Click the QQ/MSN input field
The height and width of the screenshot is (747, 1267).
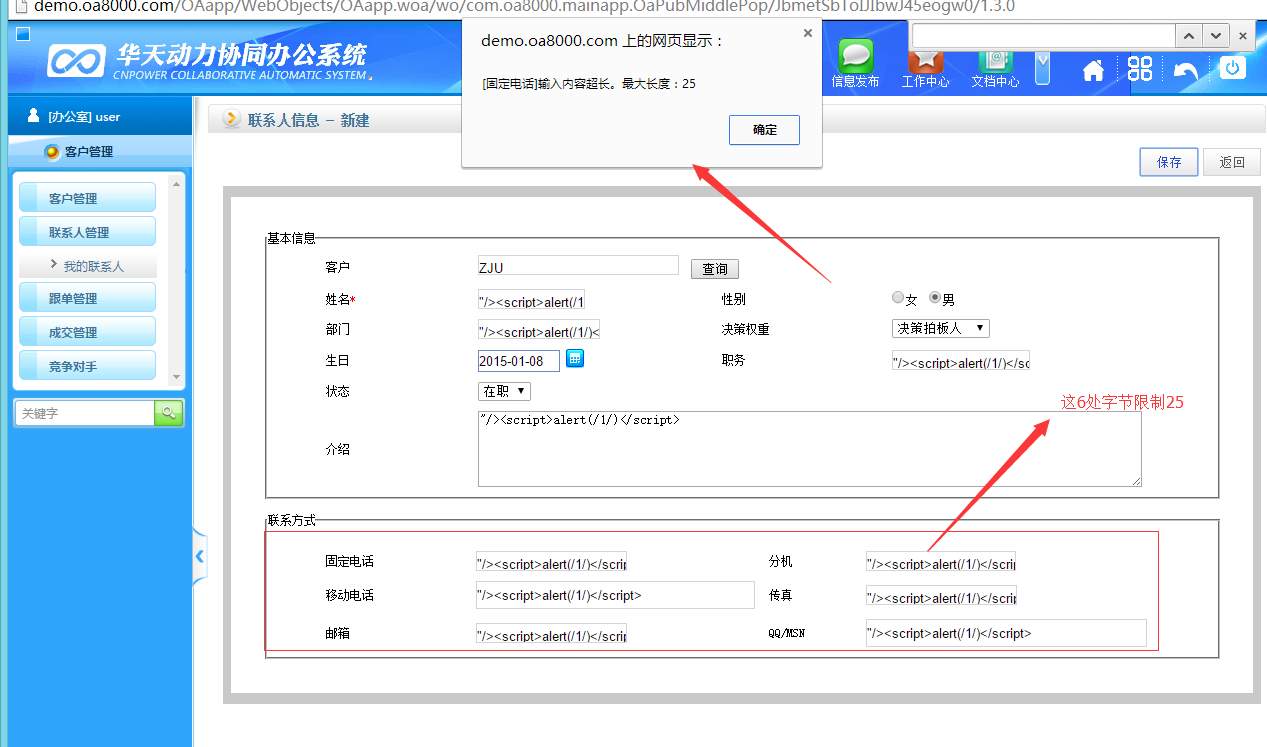coord(1006,633)
